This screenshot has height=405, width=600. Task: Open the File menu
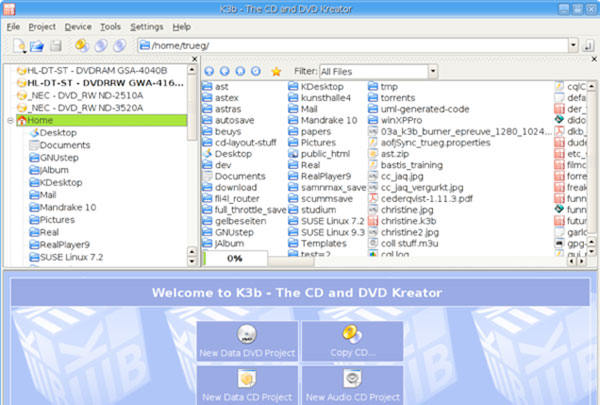click(13, 27)
